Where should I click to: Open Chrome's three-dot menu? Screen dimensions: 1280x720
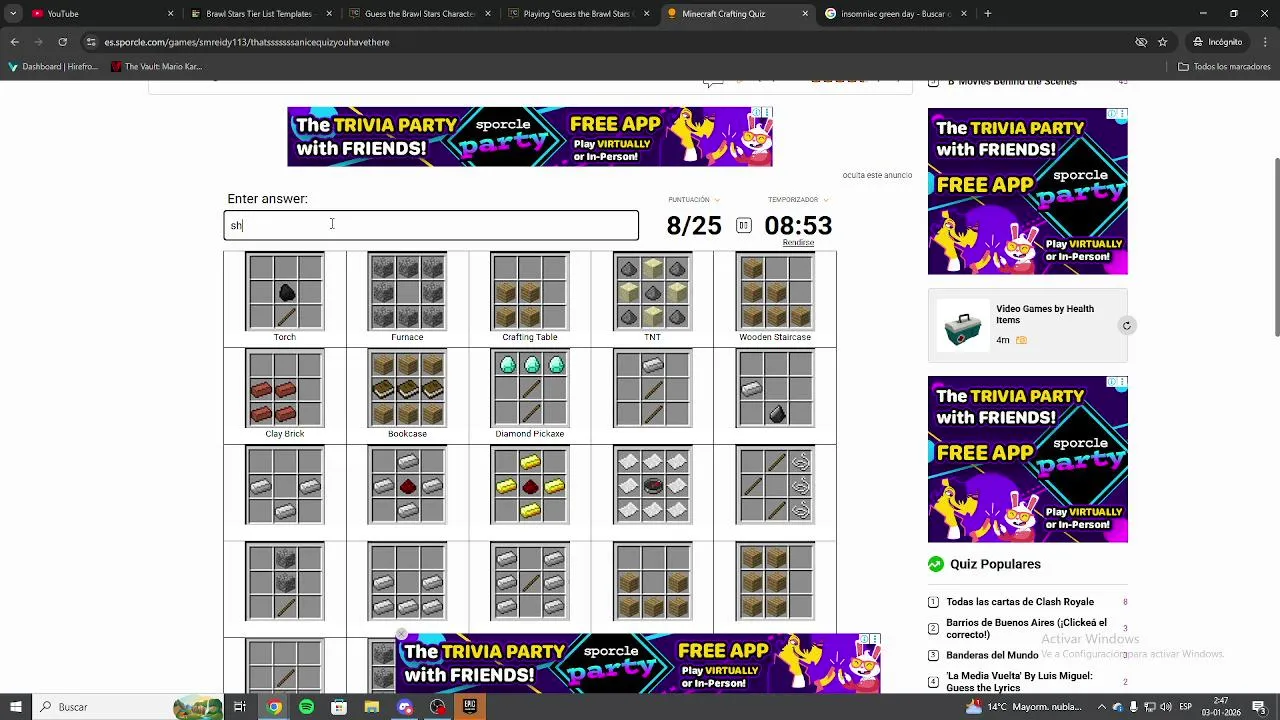point(1265,42)
